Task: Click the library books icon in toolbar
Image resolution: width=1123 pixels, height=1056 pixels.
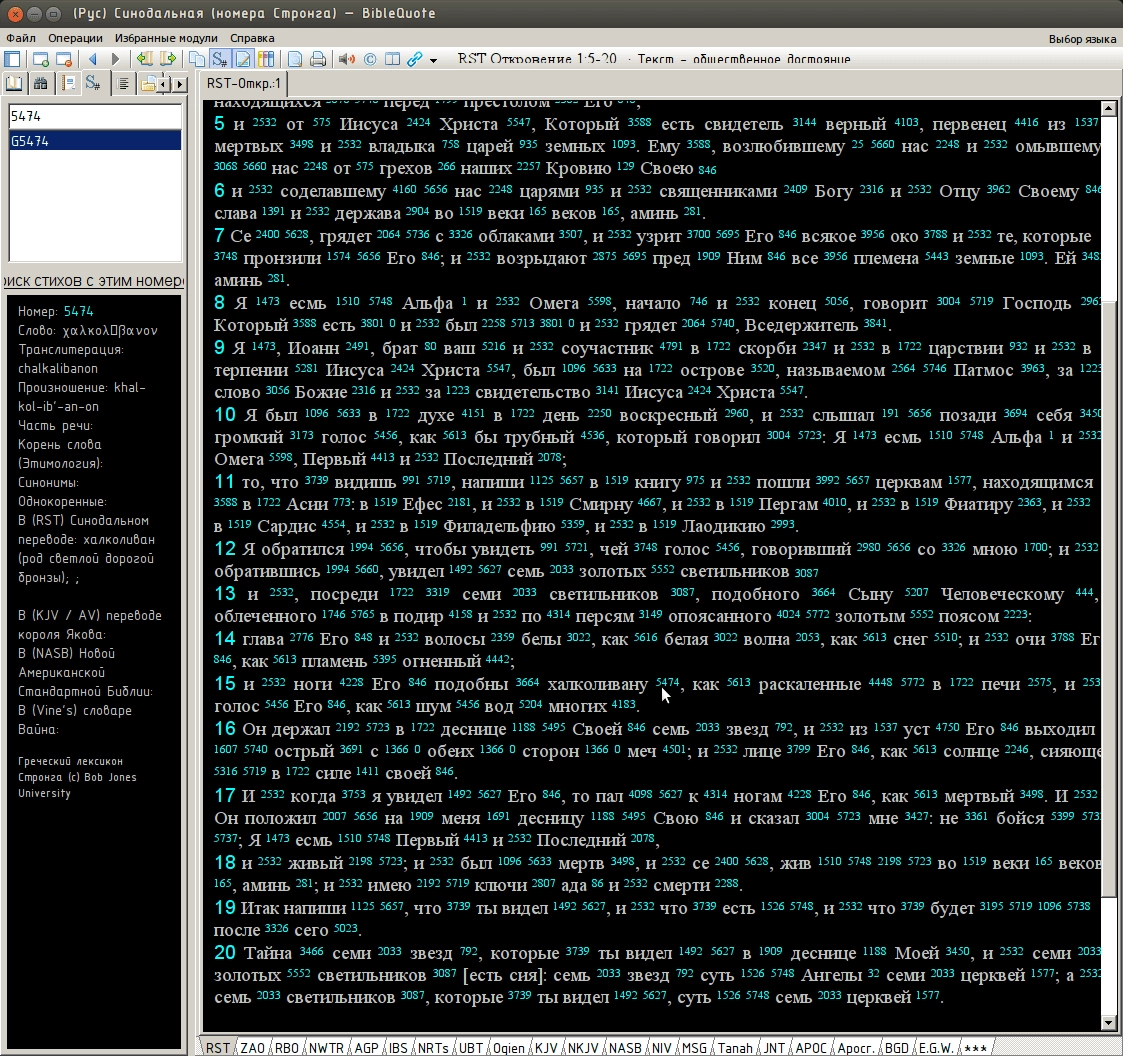Action: pyautogui.click(x=266, y=59)
